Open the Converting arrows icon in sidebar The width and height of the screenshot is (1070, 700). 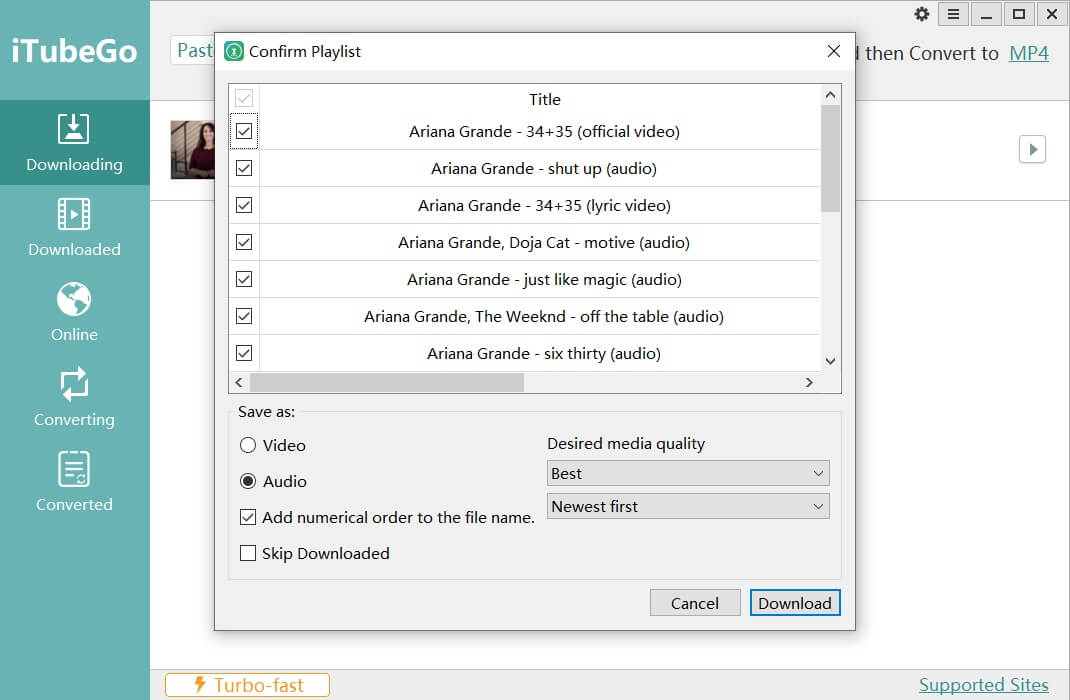coord(74,384)
